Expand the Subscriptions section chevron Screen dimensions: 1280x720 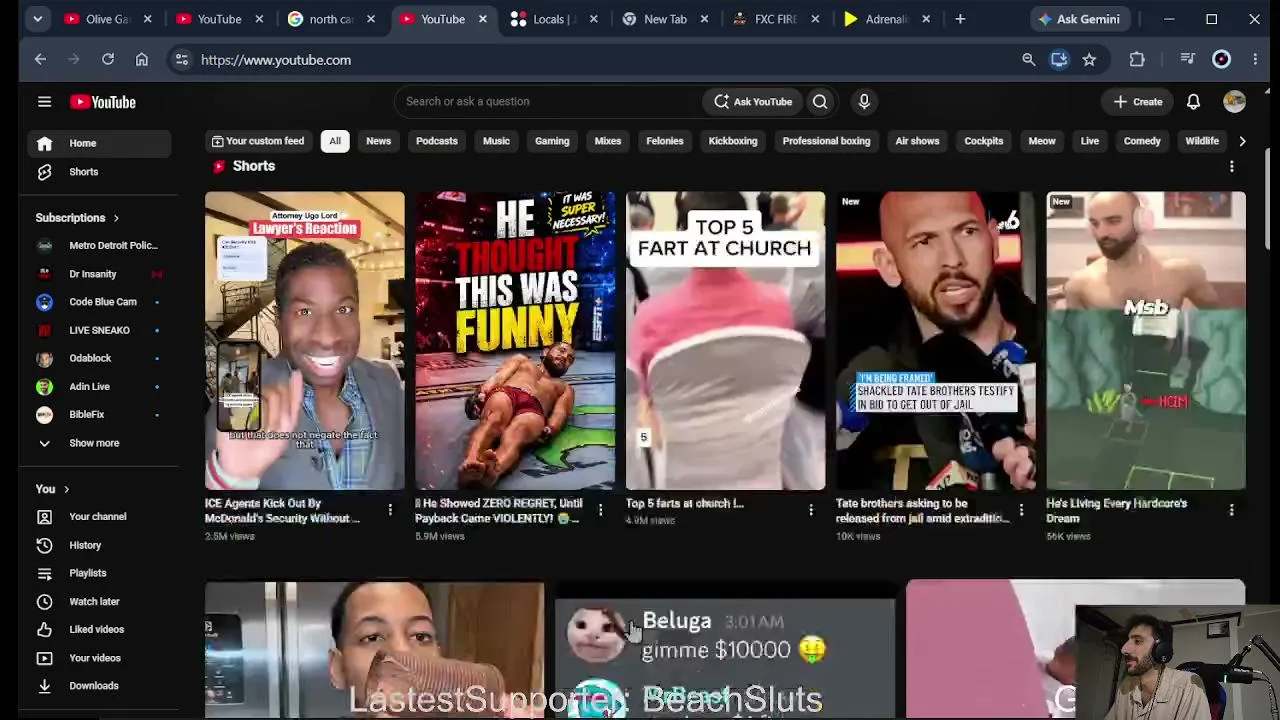tap(116, 218)
